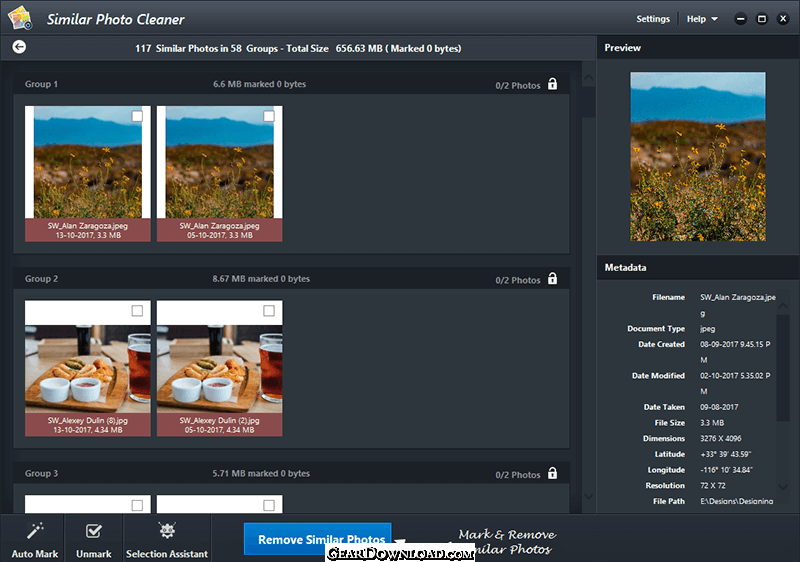Click the photo list scroll up arrow
800x562 pixels.
click(x=588, y=78)
